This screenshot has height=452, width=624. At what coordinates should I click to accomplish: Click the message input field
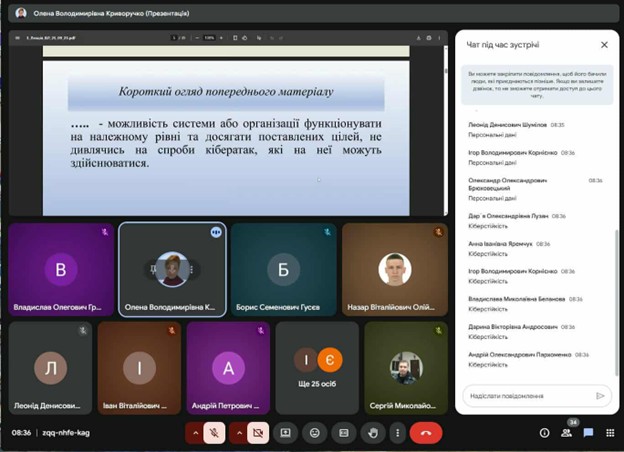(526, 396)
